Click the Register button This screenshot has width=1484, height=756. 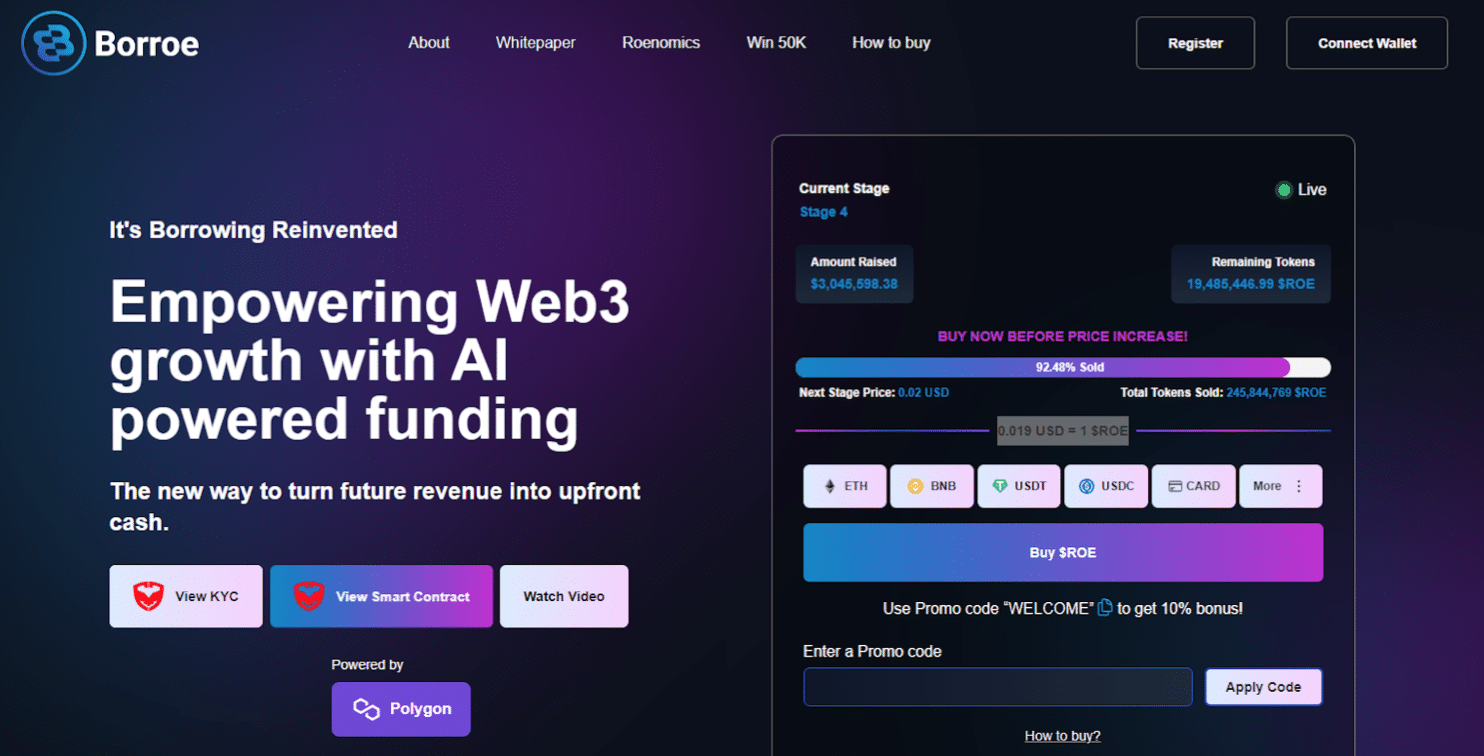[x=1195, y=43]
